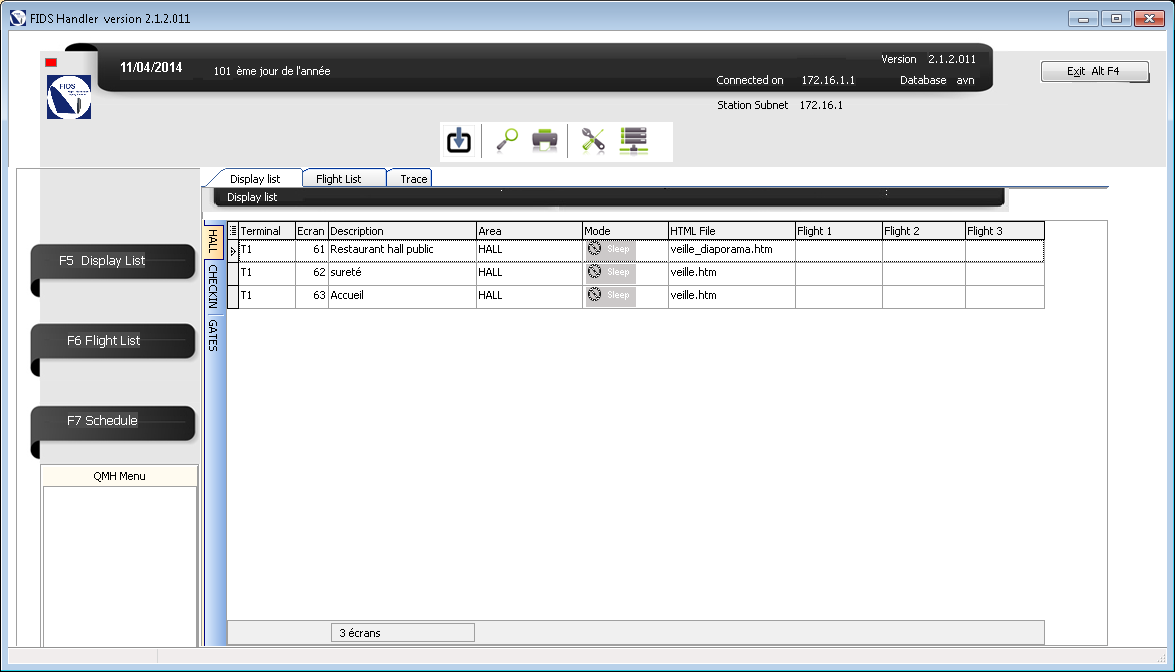Image resolution: width=1175 pixels, height=672 pixels.
Task: Open settings via wrench and screwdriver icon
Action: (593, 141)
